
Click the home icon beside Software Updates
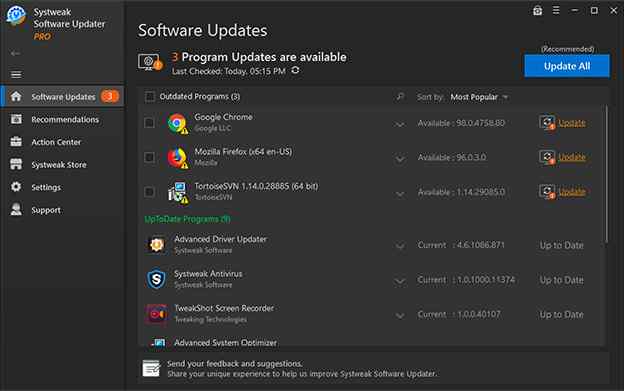(x=16, y=96)
